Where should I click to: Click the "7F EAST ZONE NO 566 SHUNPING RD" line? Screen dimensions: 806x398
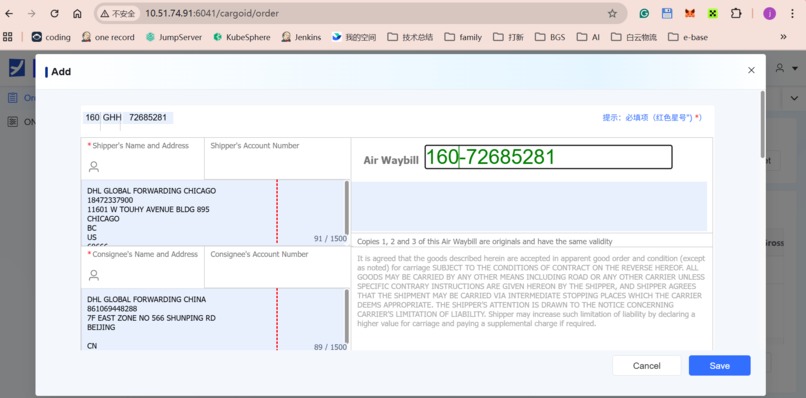(x=151, y=318)
